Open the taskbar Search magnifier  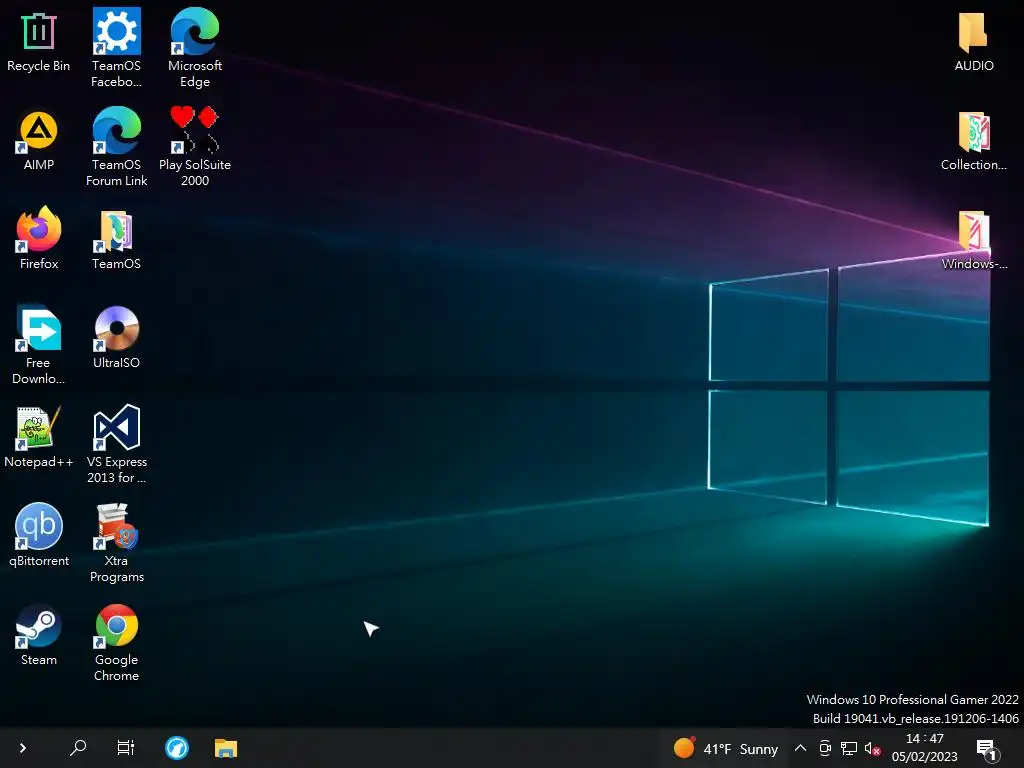tap(78, 748)
